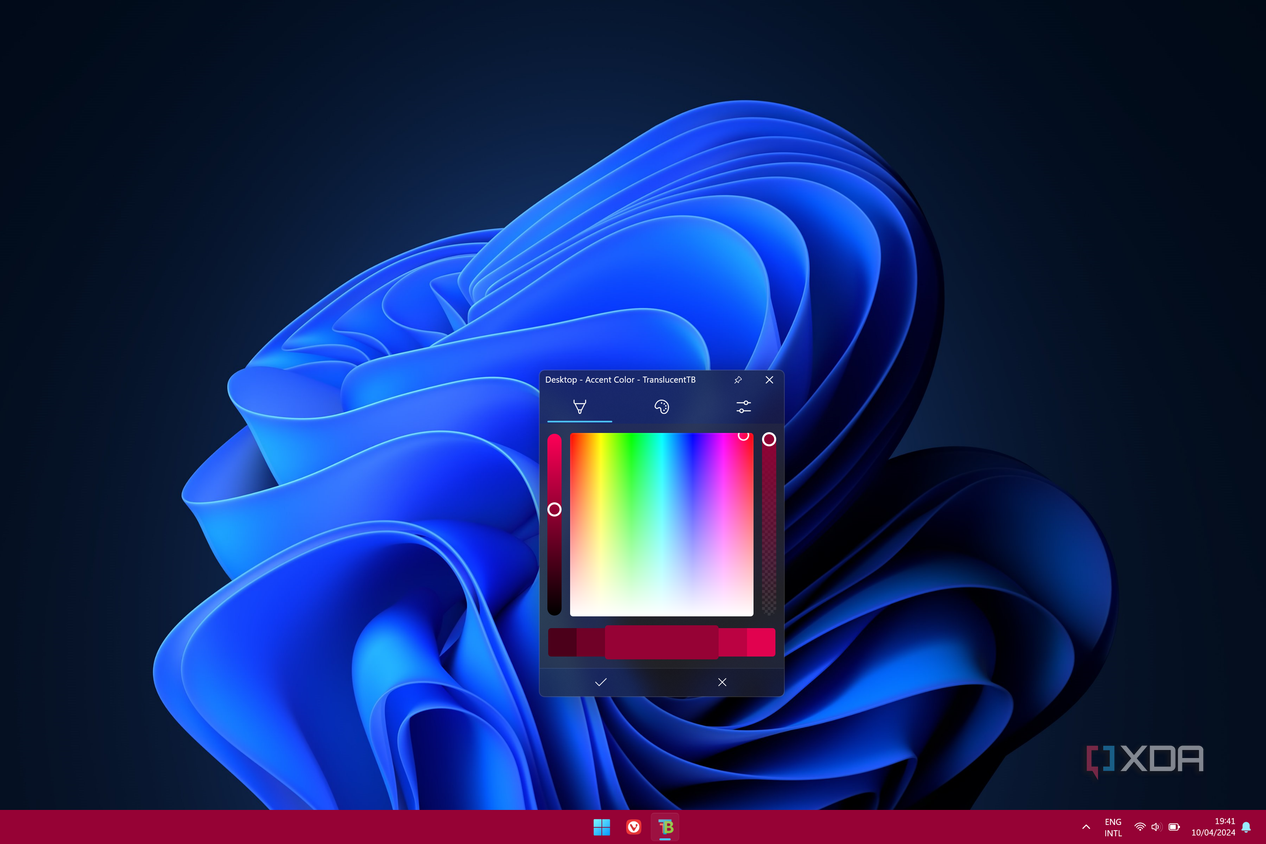Open the ENG INTL language switcher

coord(1113,827)
